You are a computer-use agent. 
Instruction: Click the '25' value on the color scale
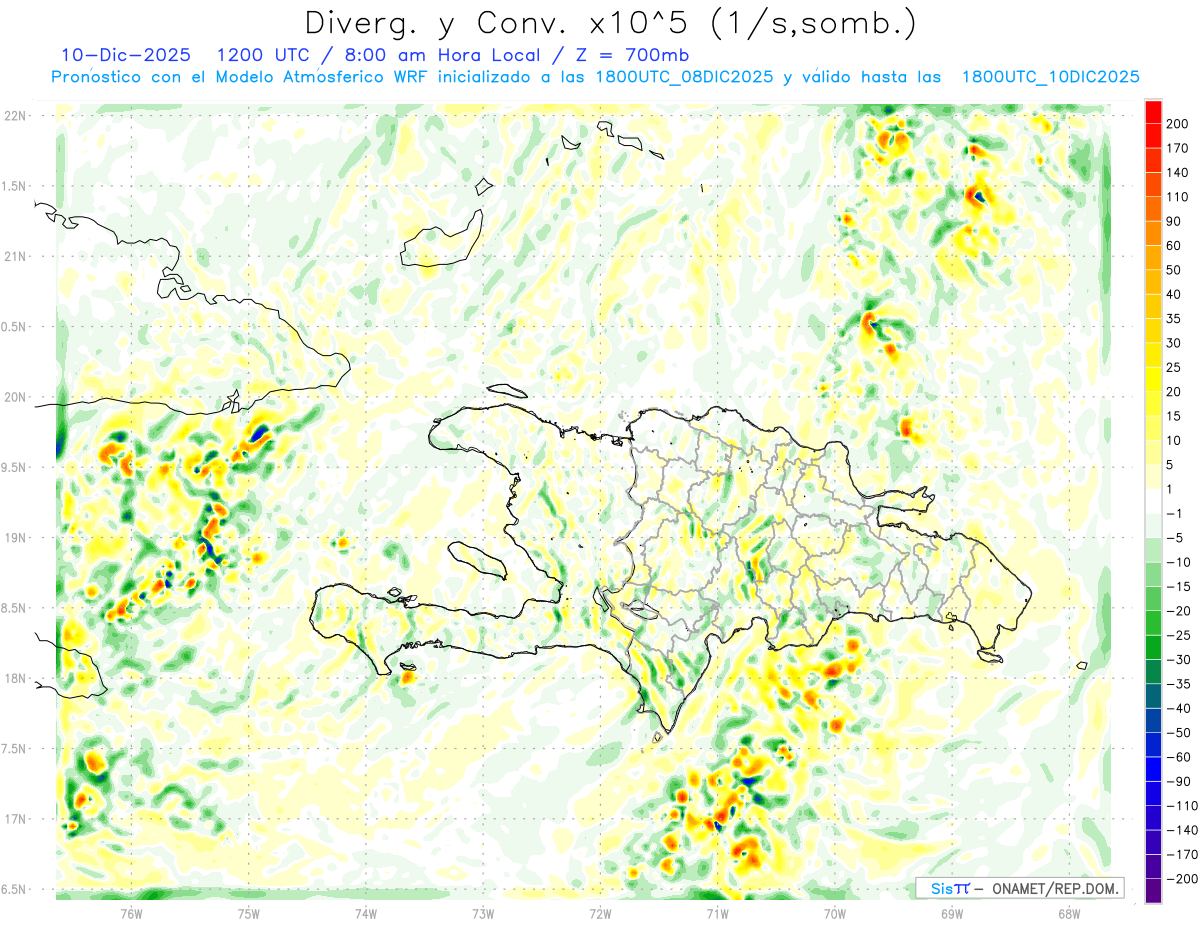(1174, 367)
